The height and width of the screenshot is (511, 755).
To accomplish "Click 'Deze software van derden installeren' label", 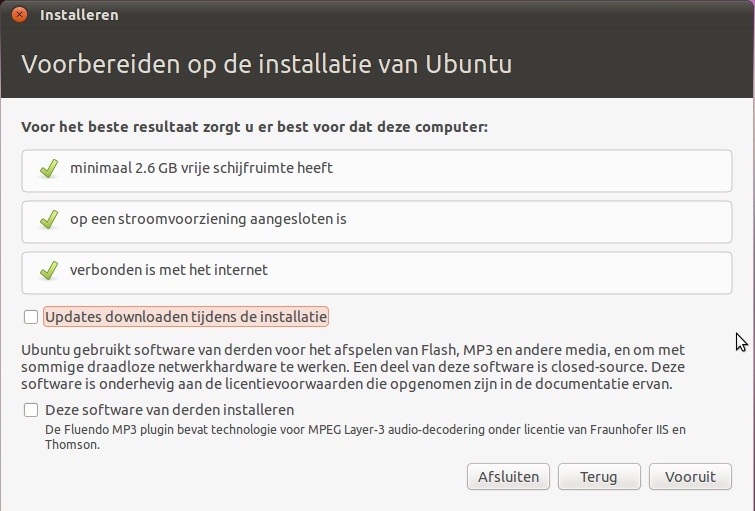I will 169,410.
